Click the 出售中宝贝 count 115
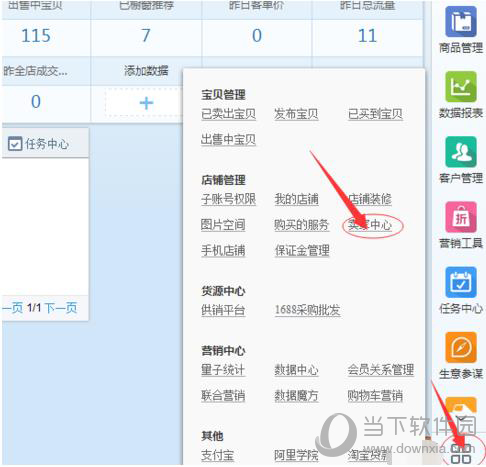 [36, 36]
